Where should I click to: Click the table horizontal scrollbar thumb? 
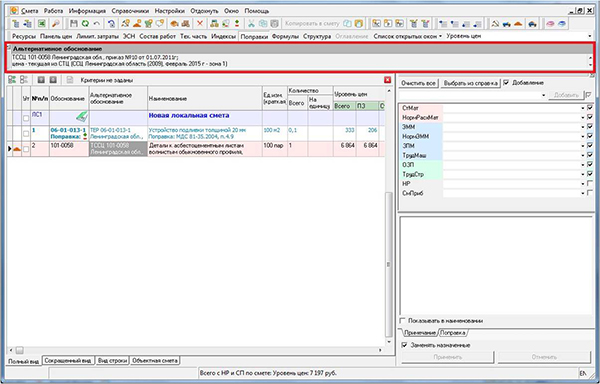click(20, 350)
